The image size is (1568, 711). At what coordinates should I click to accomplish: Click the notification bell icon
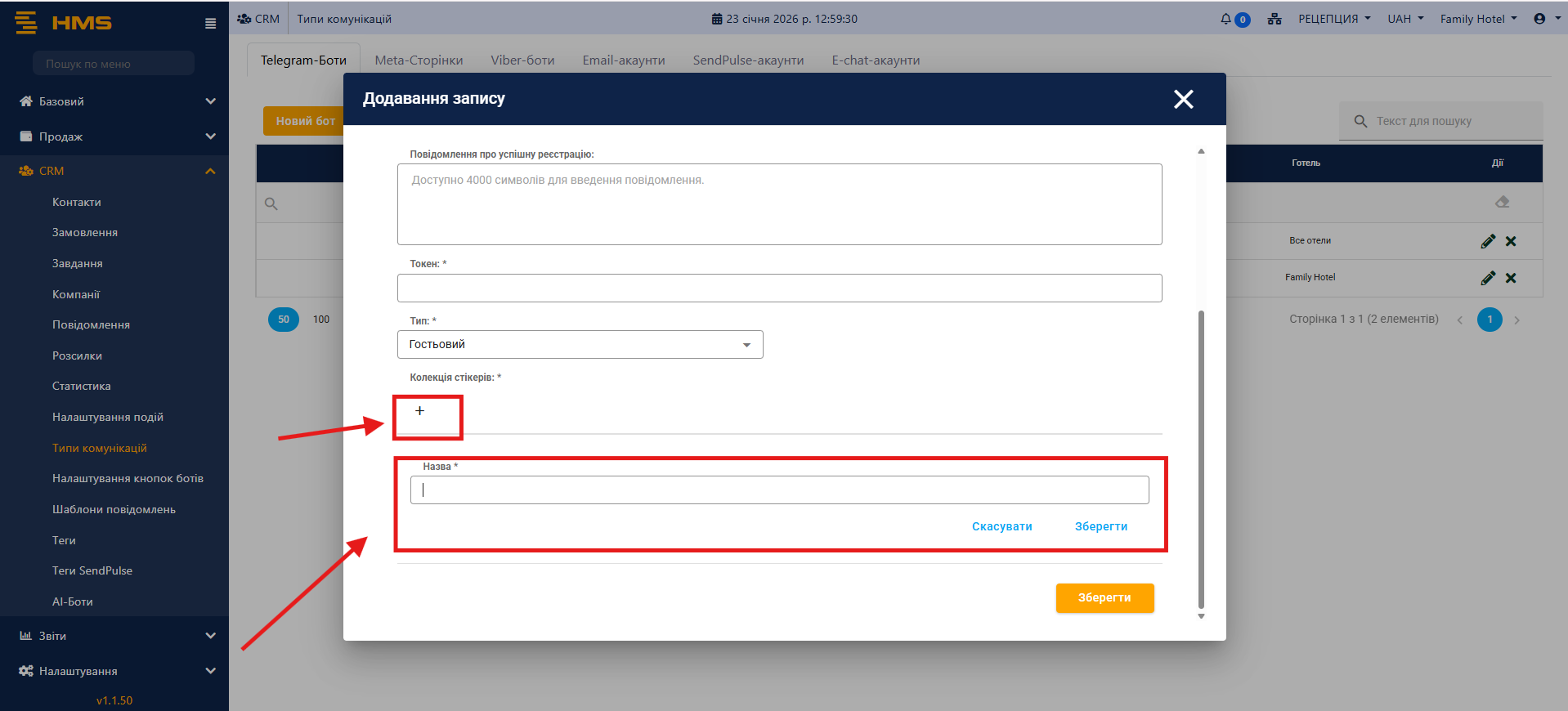click(1225, 19)
